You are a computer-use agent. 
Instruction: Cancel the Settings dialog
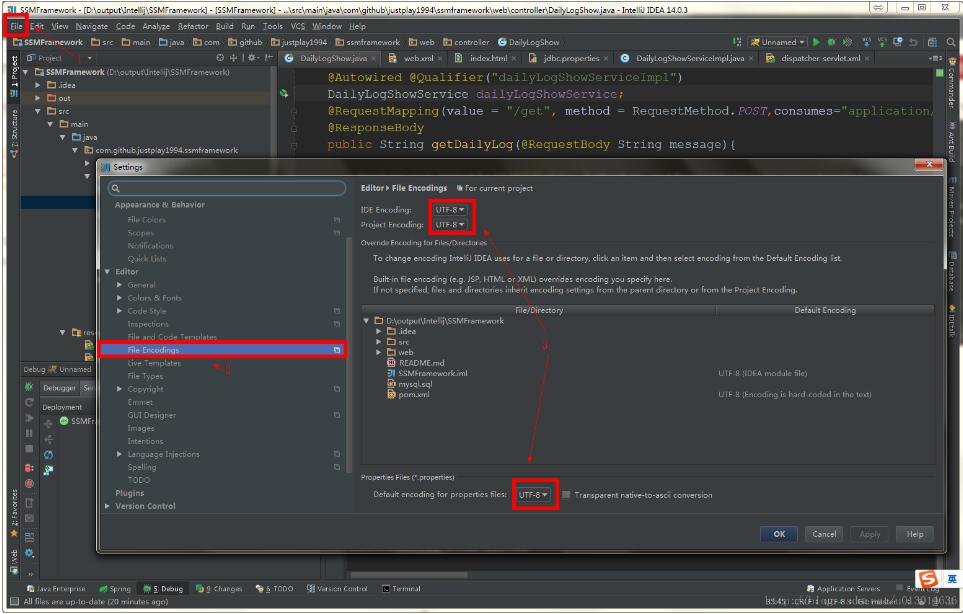(823, 534)
